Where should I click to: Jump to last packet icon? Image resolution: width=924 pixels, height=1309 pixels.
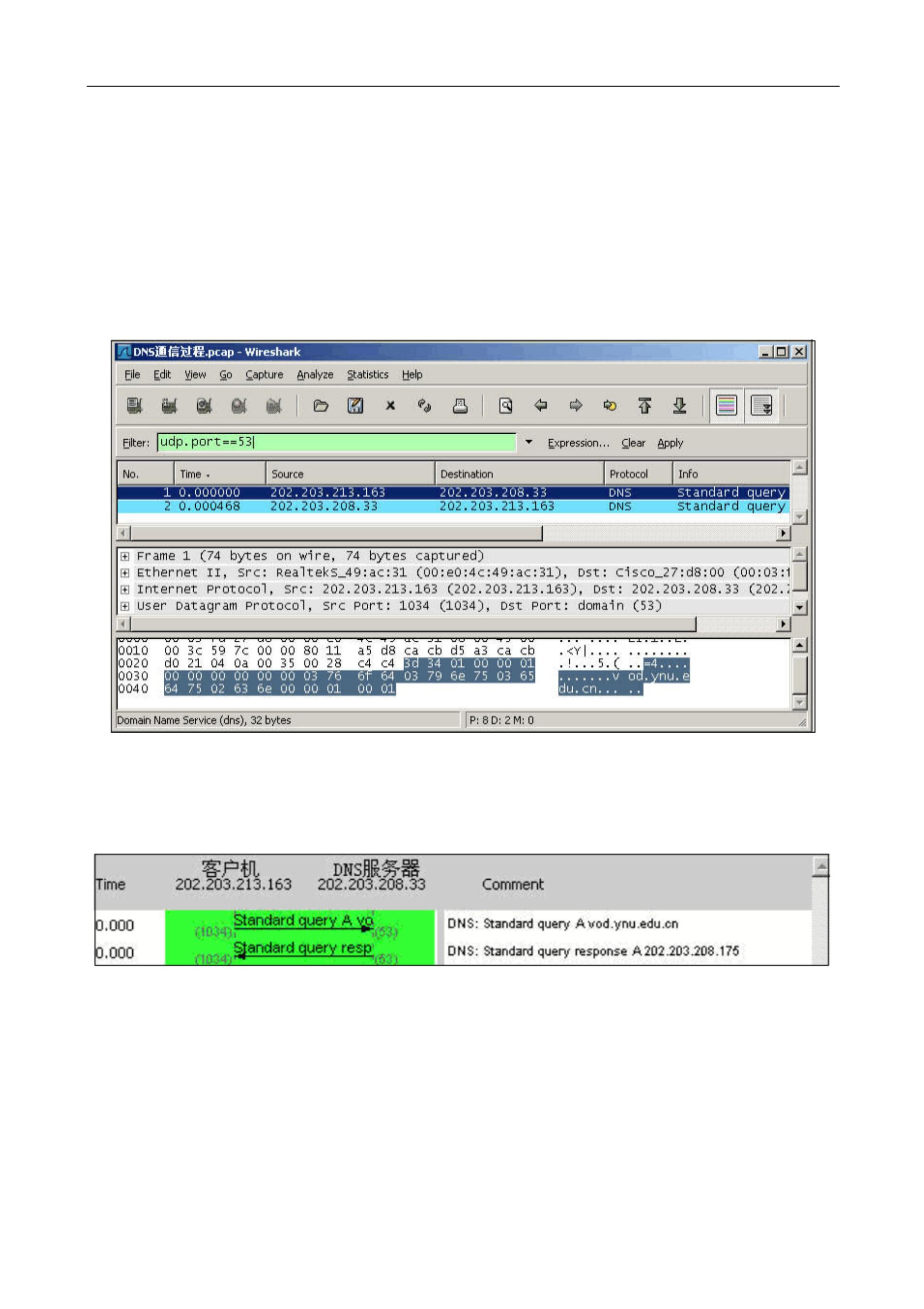tap(679, 405)
